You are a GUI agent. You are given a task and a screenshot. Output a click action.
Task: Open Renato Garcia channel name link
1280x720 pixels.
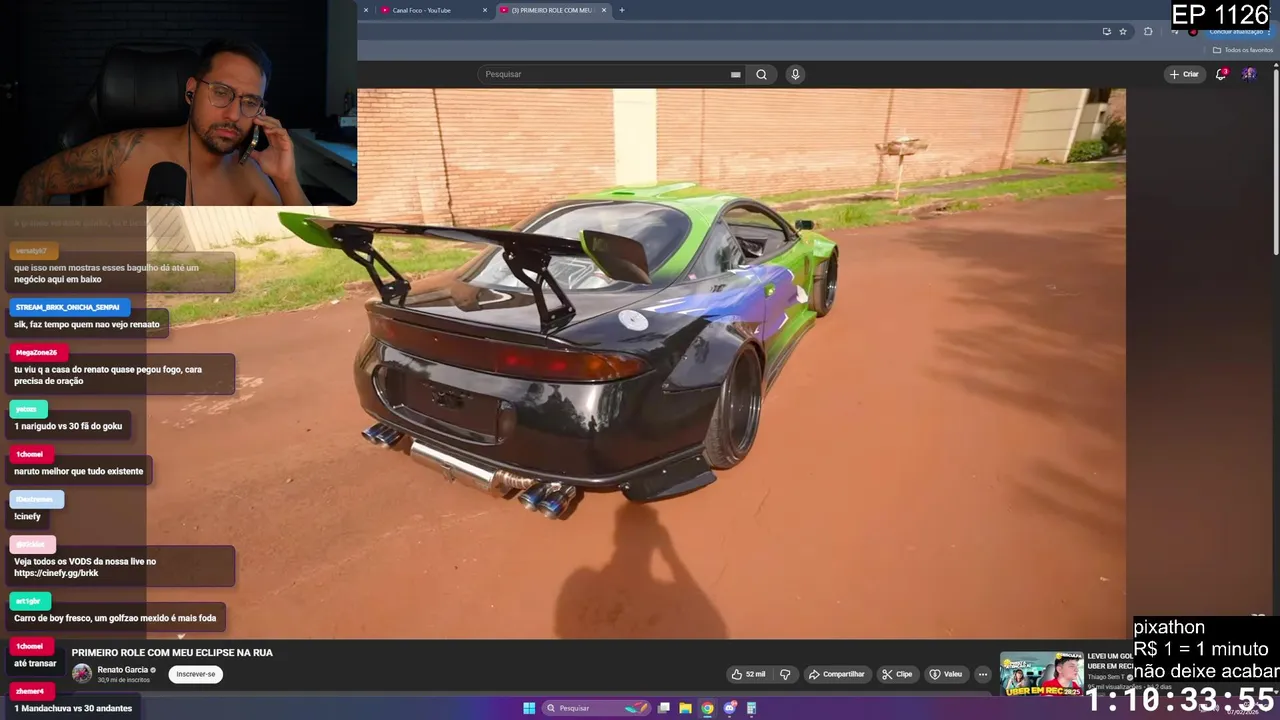123,669
